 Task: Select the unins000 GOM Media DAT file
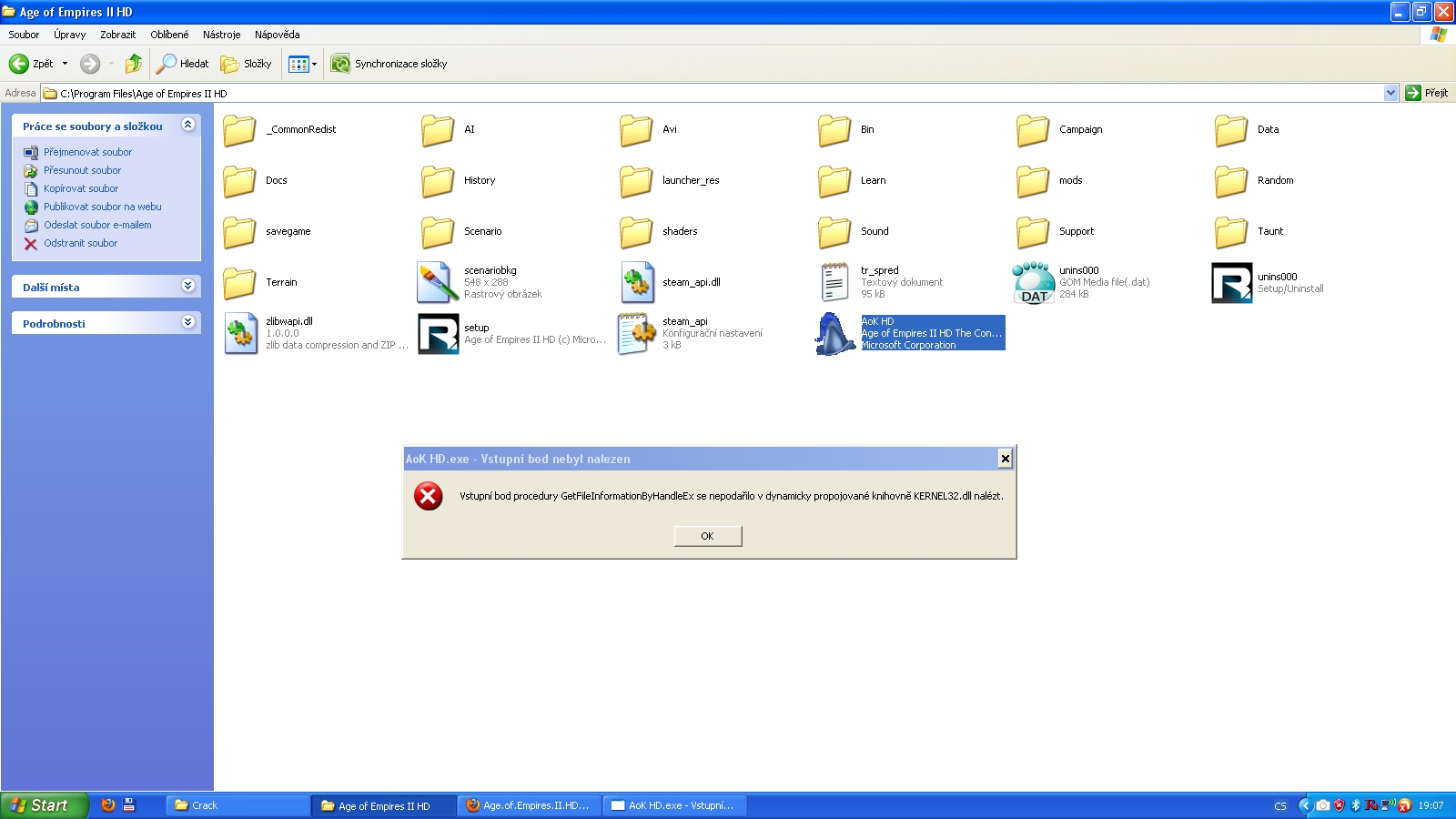click(x=1034, y=282)
